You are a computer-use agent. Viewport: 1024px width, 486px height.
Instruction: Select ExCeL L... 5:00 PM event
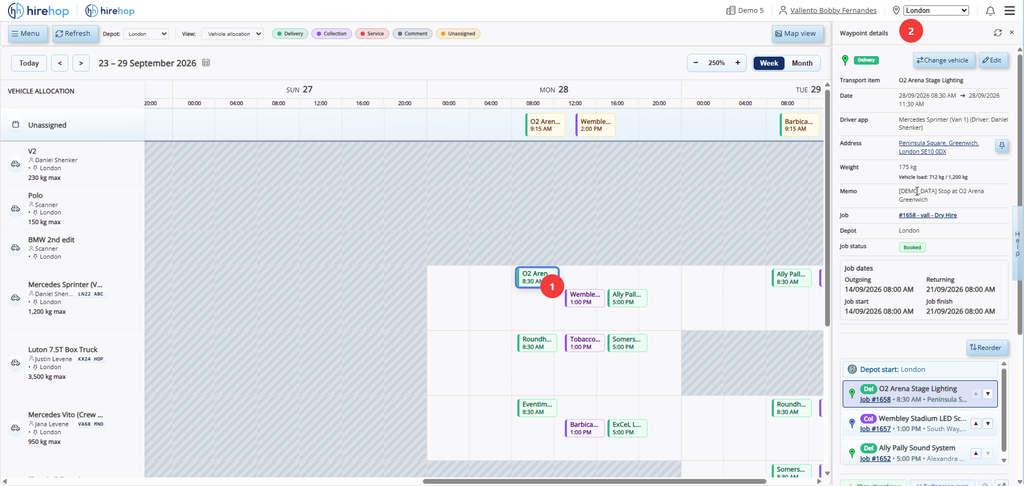tap(627, 428)
